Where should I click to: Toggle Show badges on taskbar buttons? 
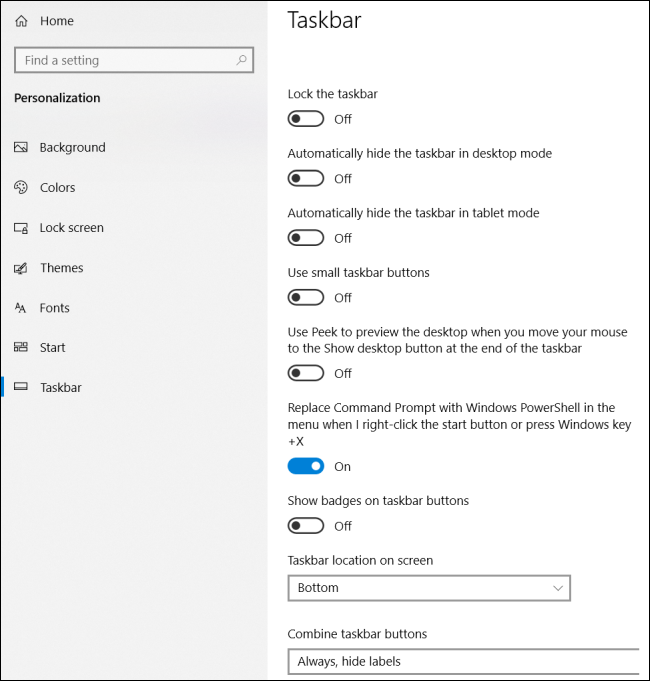pos(306,526)
